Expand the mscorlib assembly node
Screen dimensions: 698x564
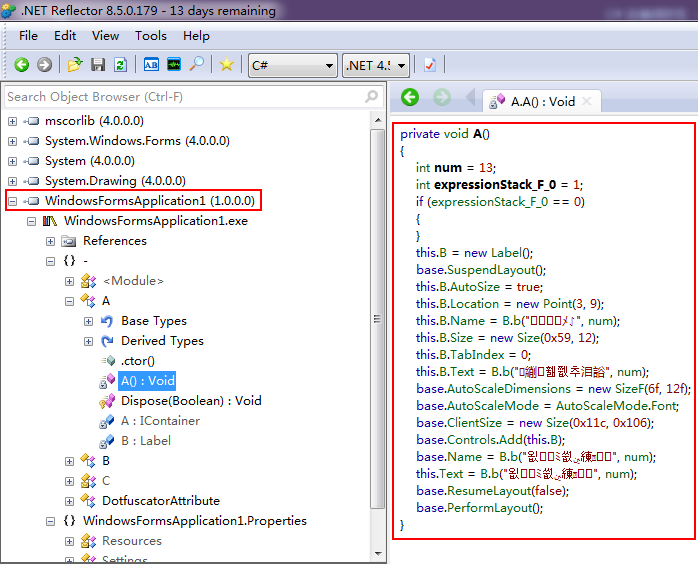tap(12, 121)
